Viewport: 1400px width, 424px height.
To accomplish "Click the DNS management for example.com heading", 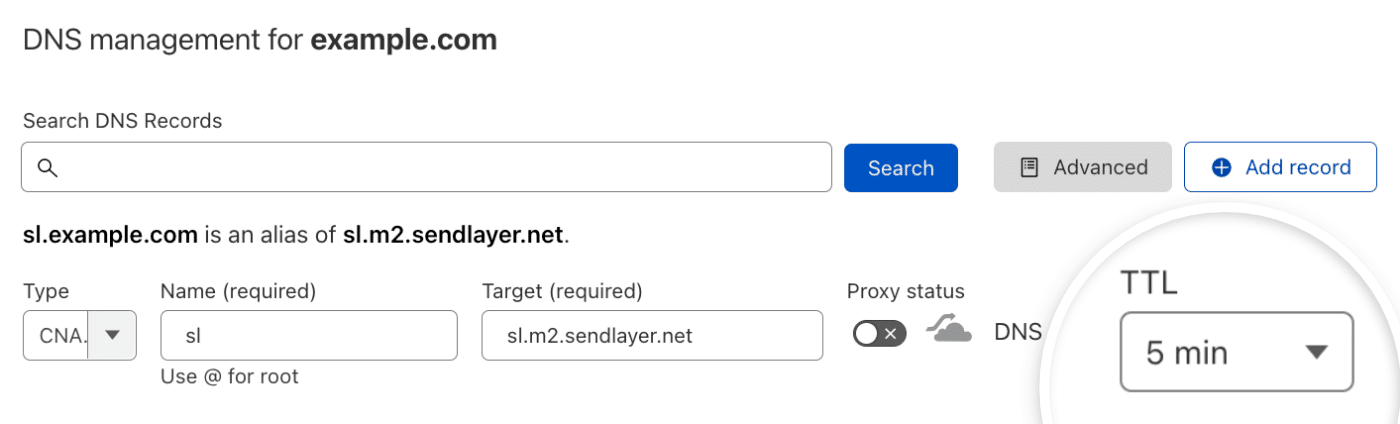I will (260, 40).
